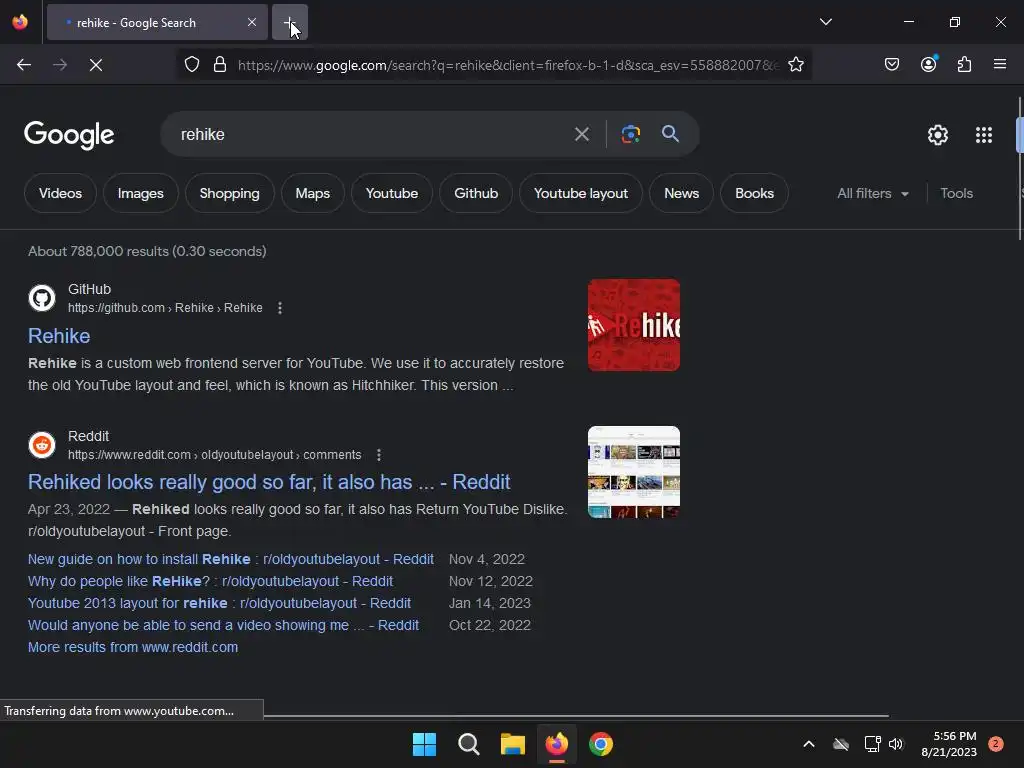
Task: Open the Rehike GitHub result link
Action: [59, 336]
